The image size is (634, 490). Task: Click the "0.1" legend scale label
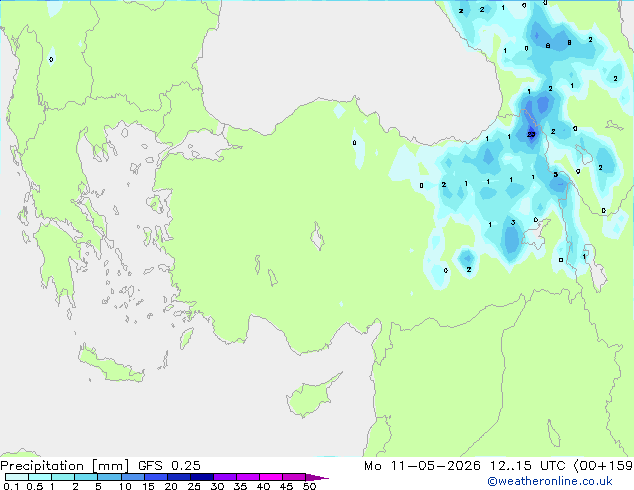pyautogui.click(x=11, y=486)
